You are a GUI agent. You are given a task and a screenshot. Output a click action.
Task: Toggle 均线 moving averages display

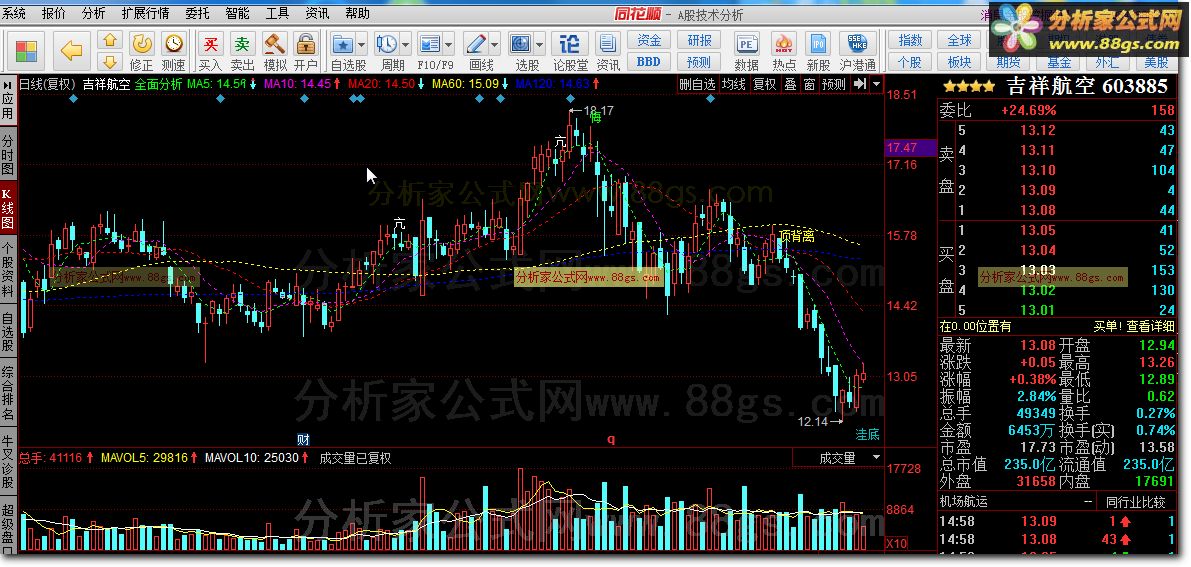point(734,84)
